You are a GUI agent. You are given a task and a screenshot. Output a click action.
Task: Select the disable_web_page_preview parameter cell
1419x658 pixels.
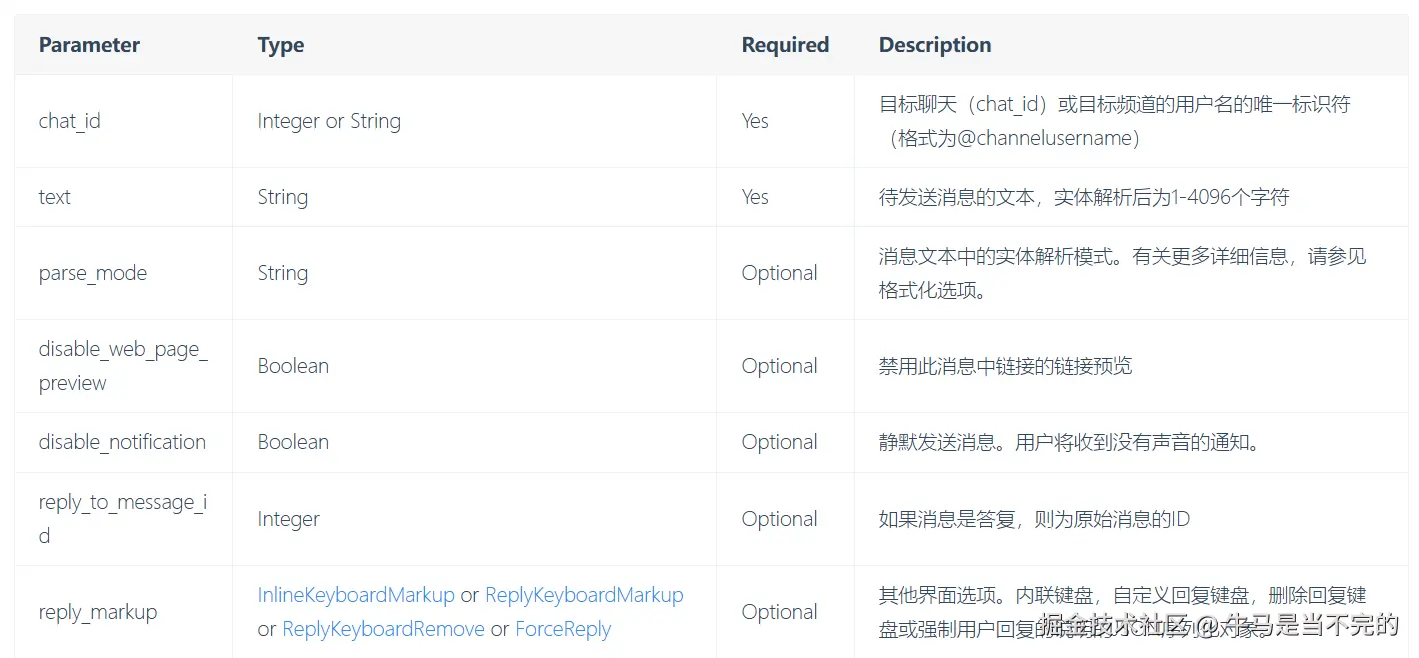click(x=123, y=366)
